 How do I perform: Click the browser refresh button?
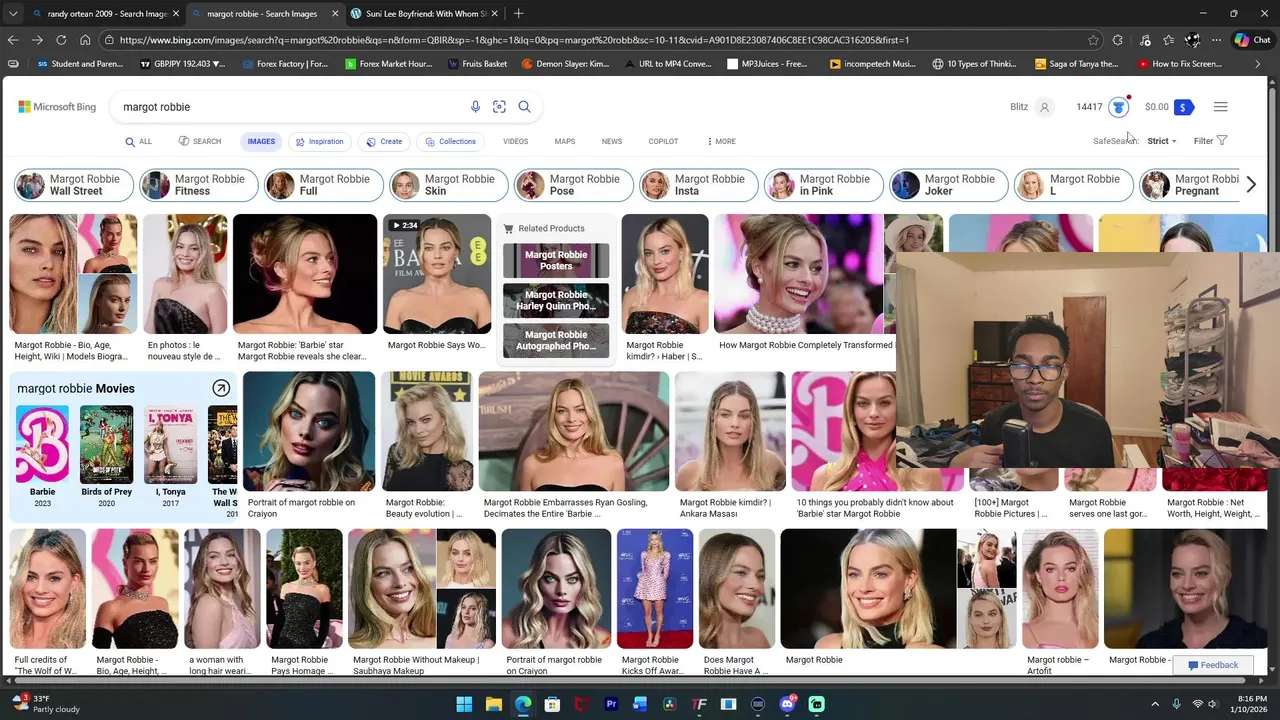[61, 40]
